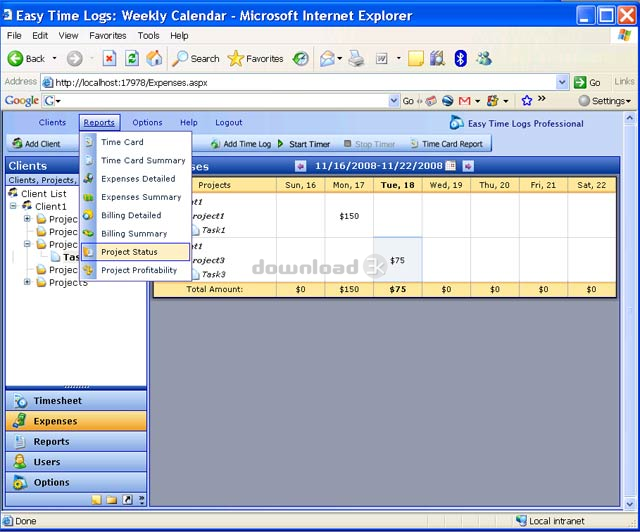Switch to the Users sidebar panel
The image size is (640, 532).
[76, 462]
